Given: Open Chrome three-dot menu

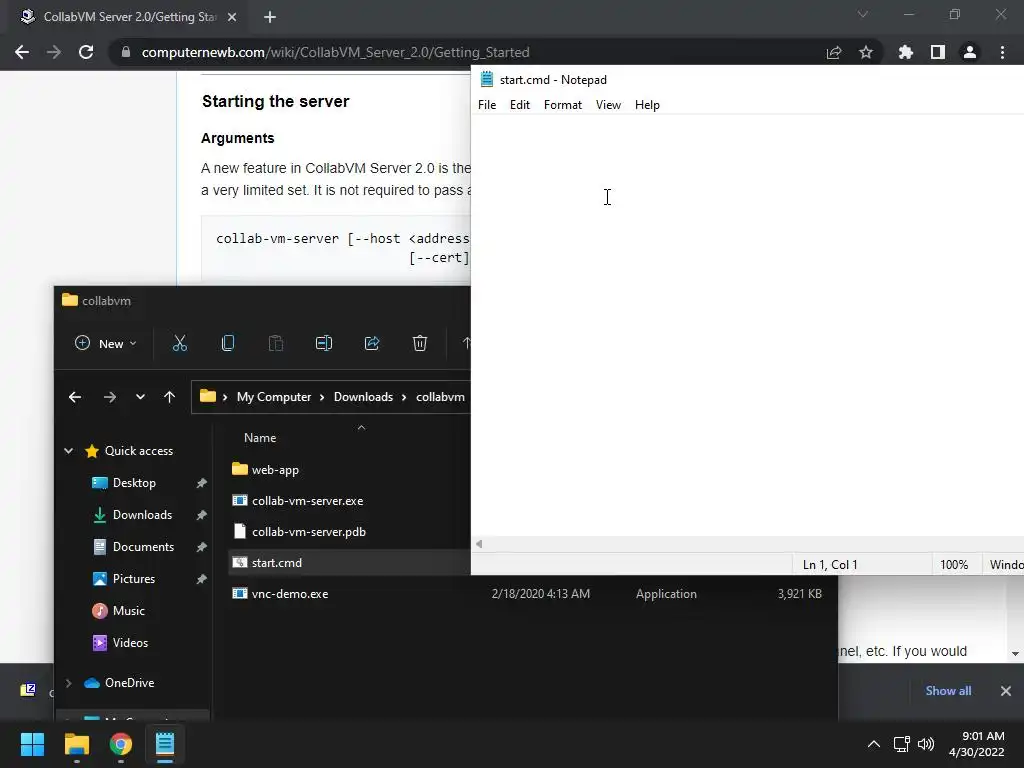Looking at the screenshot, I should tap(1002, 52).
